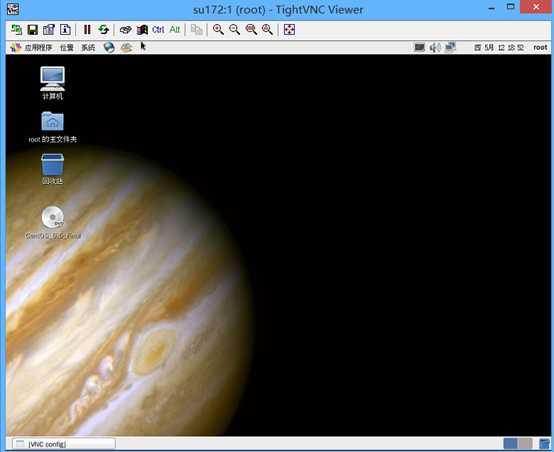Click the Zoom in magnifier
The width and height of the screenshot is (554, 452).
click(x=218, y=30)
